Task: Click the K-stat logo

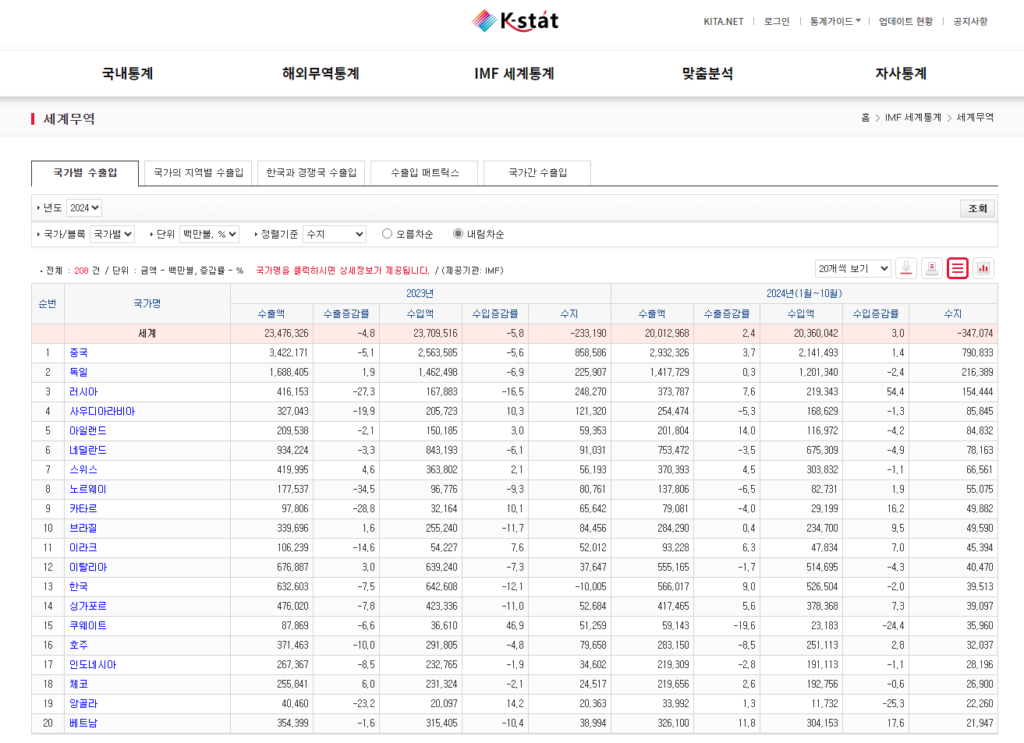Action: (x=515, y=21)
